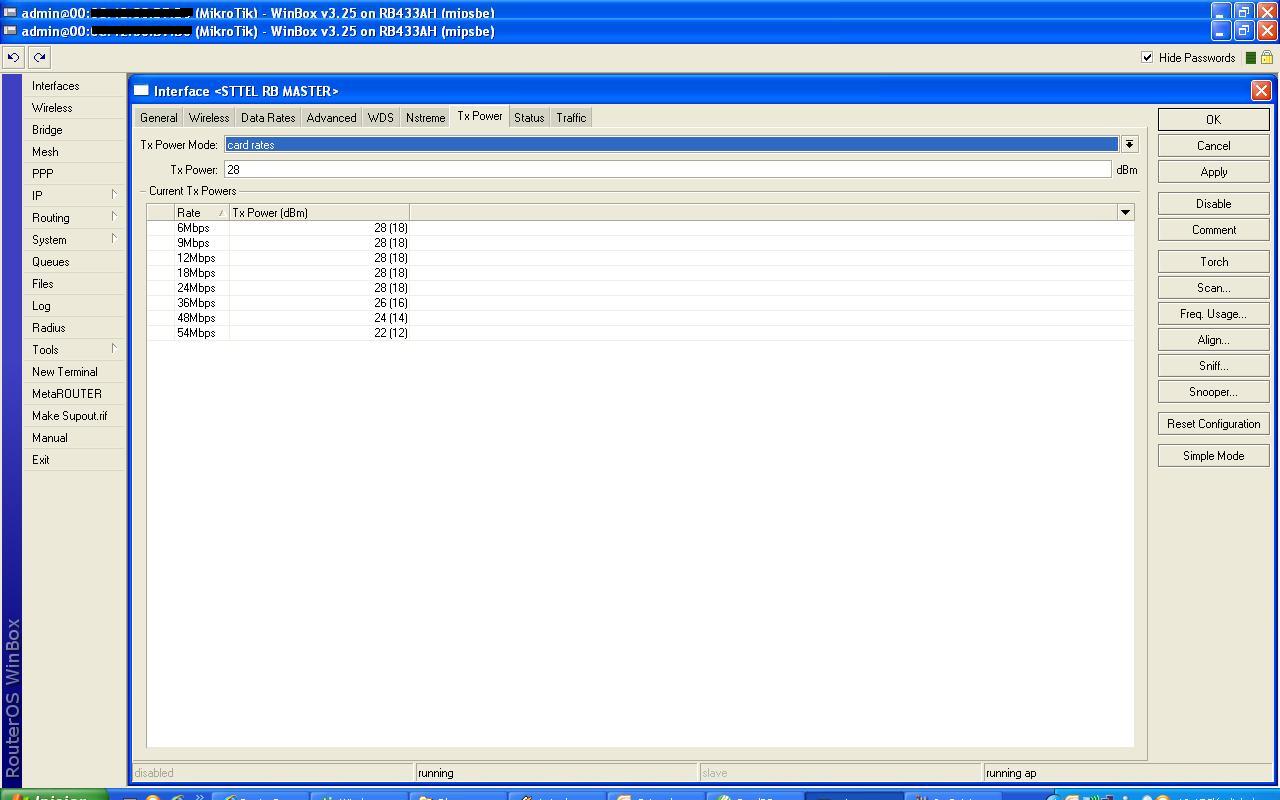Select the 9Mbps rate row
The height and width of the screenshot is (800, 1280).
pos(640,242)
